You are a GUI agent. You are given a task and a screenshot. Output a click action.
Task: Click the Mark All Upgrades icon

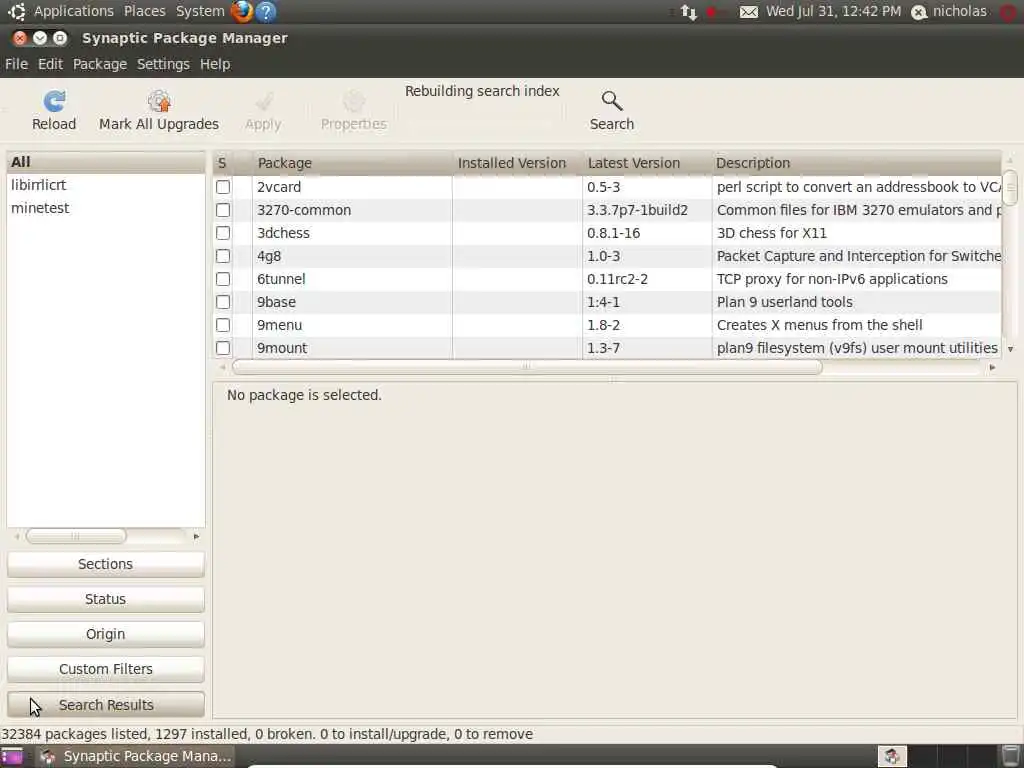(x=159, y=101)
